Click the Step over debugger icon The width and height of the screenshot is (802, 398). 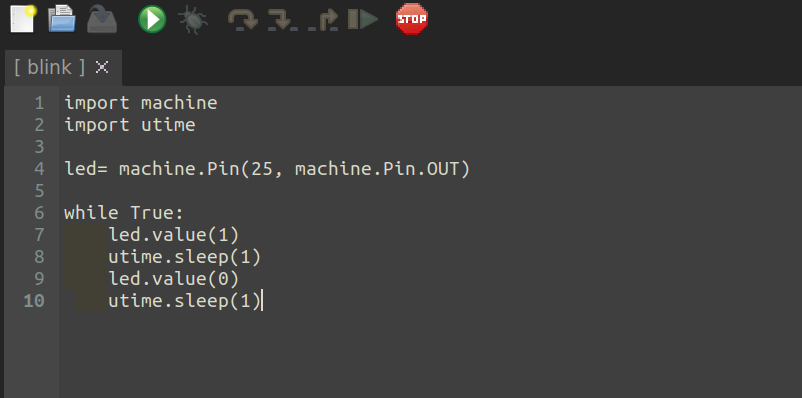tap(242, 20)
